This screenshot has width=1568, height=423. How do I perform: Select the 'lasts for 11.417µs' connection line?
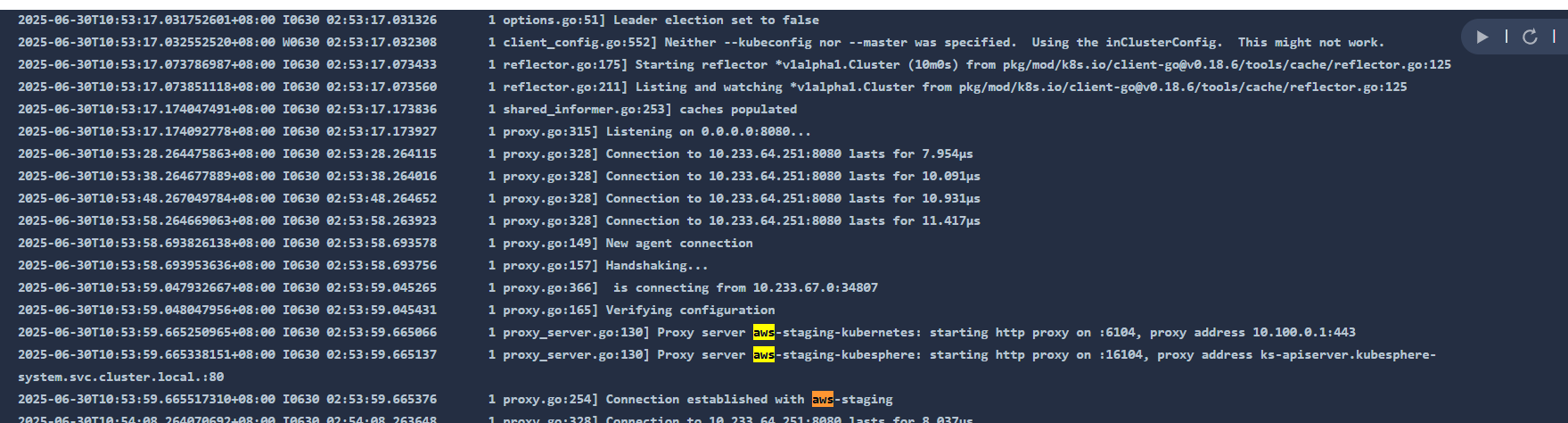point(499,220)
